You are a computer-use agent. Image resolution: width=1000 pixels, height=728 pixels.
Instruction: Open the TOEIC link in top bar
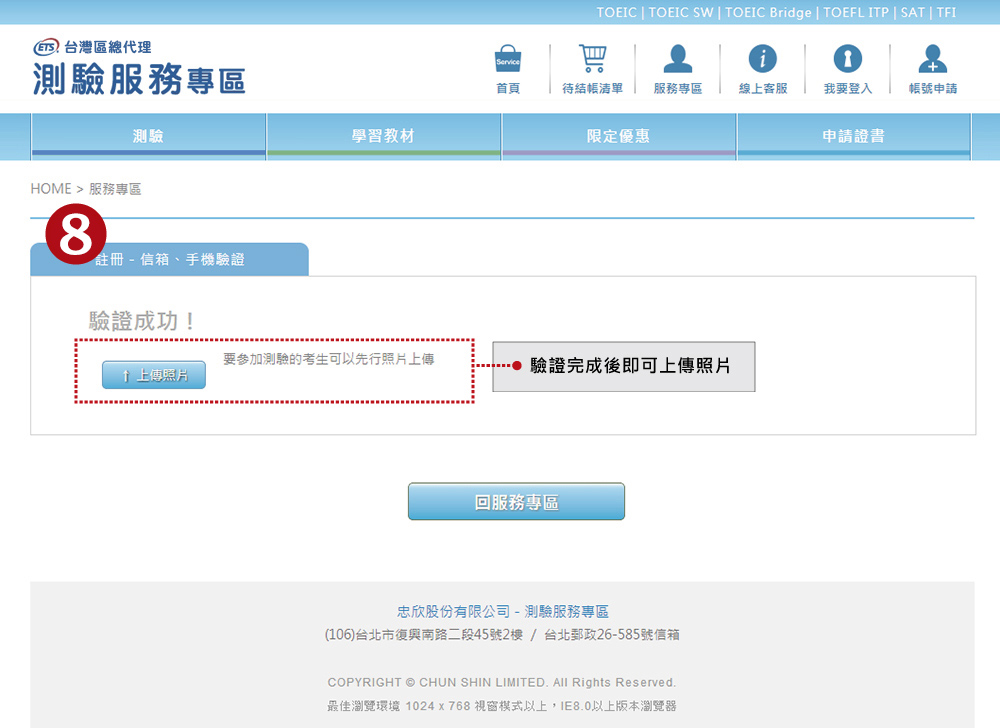coord(619,12)
